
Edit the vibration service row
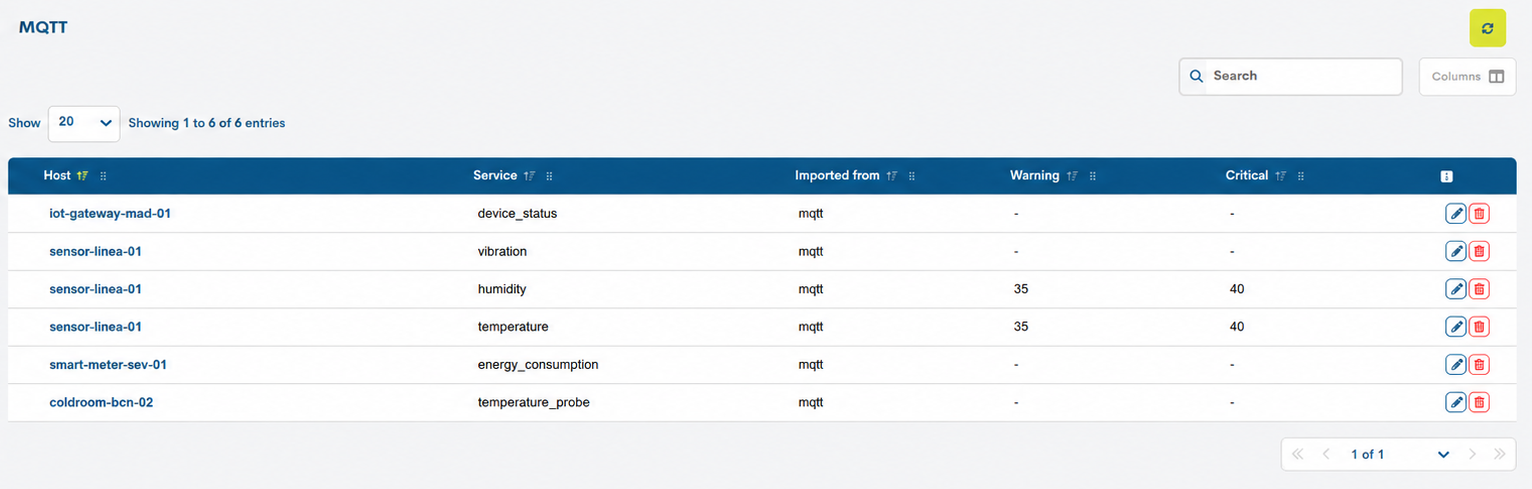pos(1456,251)
